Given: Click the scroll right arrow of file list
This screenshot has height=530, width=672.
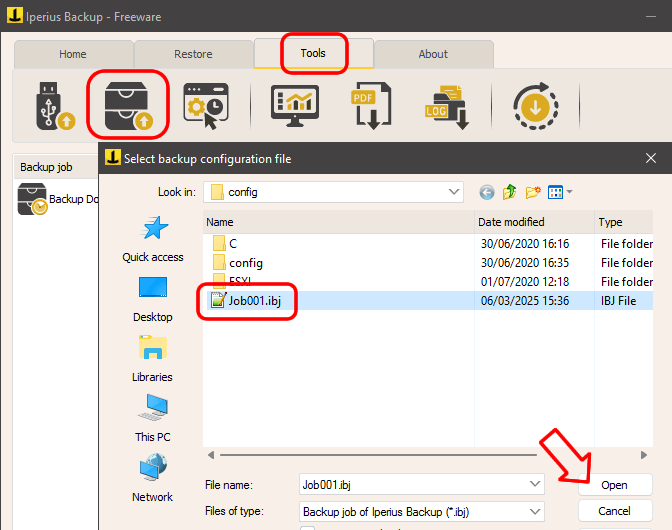Looking at the screenshot, I should click(x=644, y=455).
